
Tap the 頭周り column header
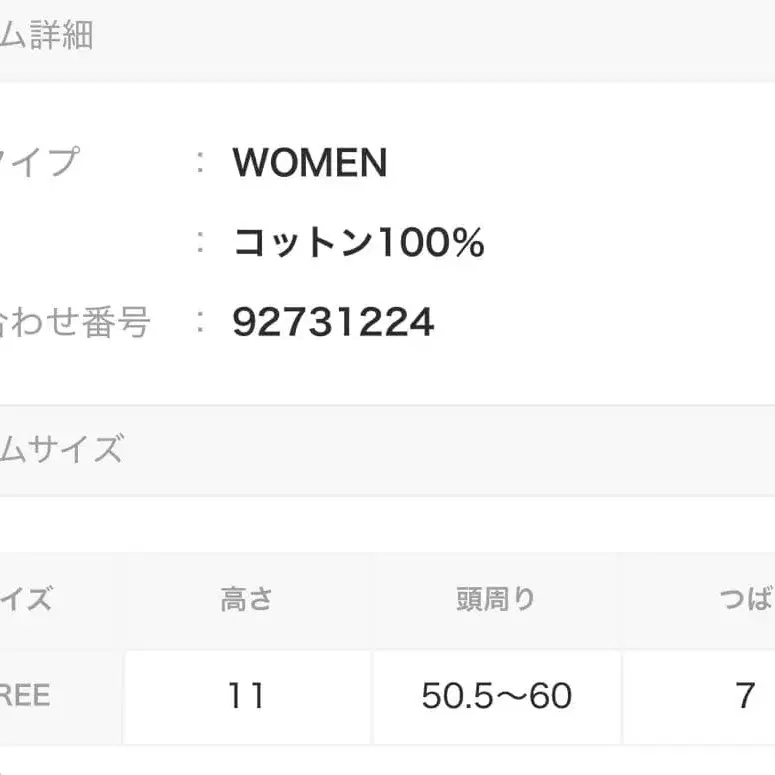tap(496, 600)
